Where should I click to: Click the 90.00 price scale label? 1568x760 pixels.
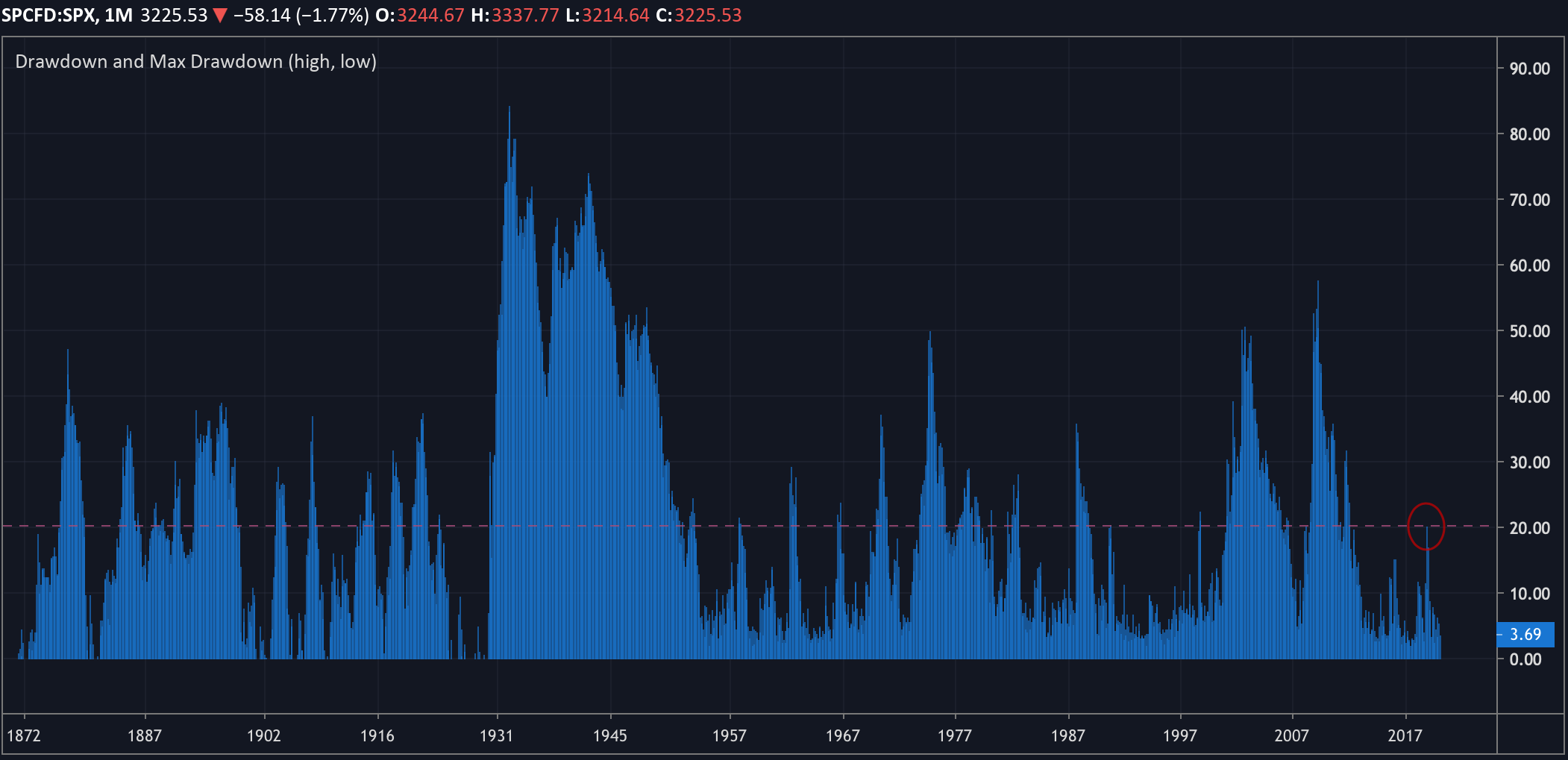tap(1529, 69)
